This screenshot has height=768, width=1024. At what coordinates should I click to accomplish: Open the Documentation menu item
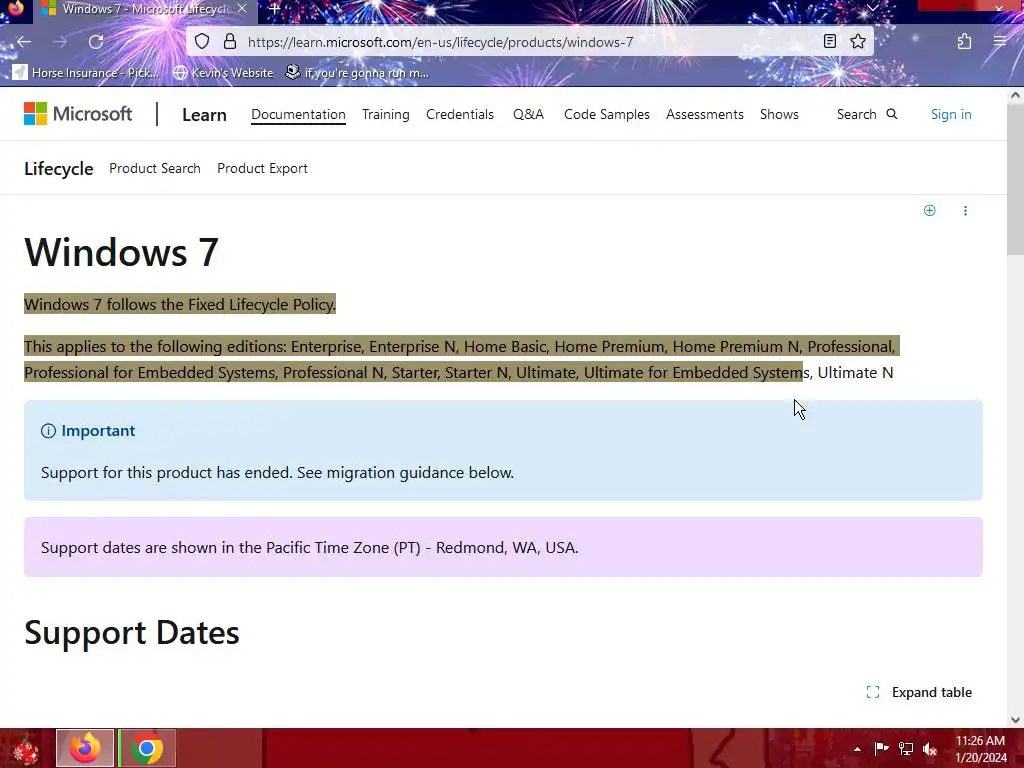point(298,114)
